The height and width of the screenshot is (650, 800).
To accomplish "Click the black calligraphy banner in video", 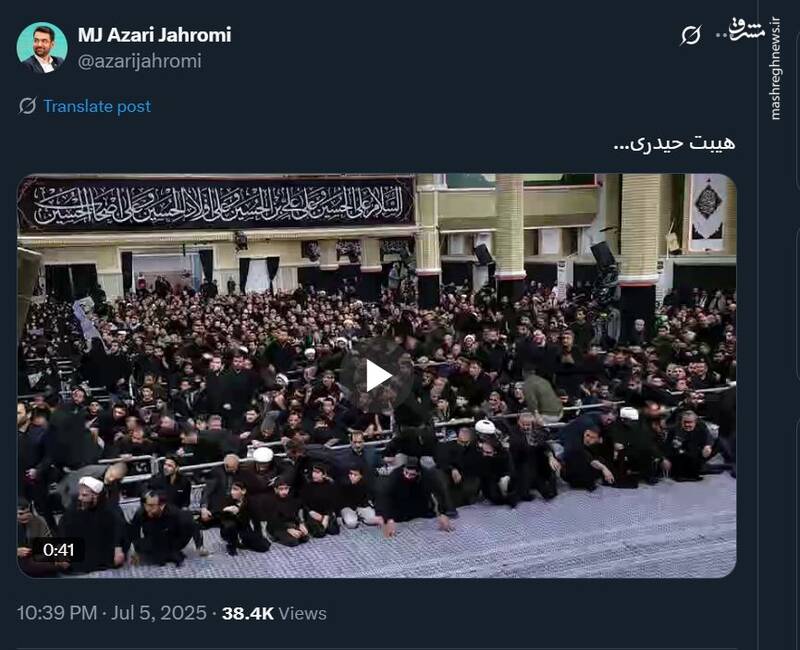I will pos(216,205).
